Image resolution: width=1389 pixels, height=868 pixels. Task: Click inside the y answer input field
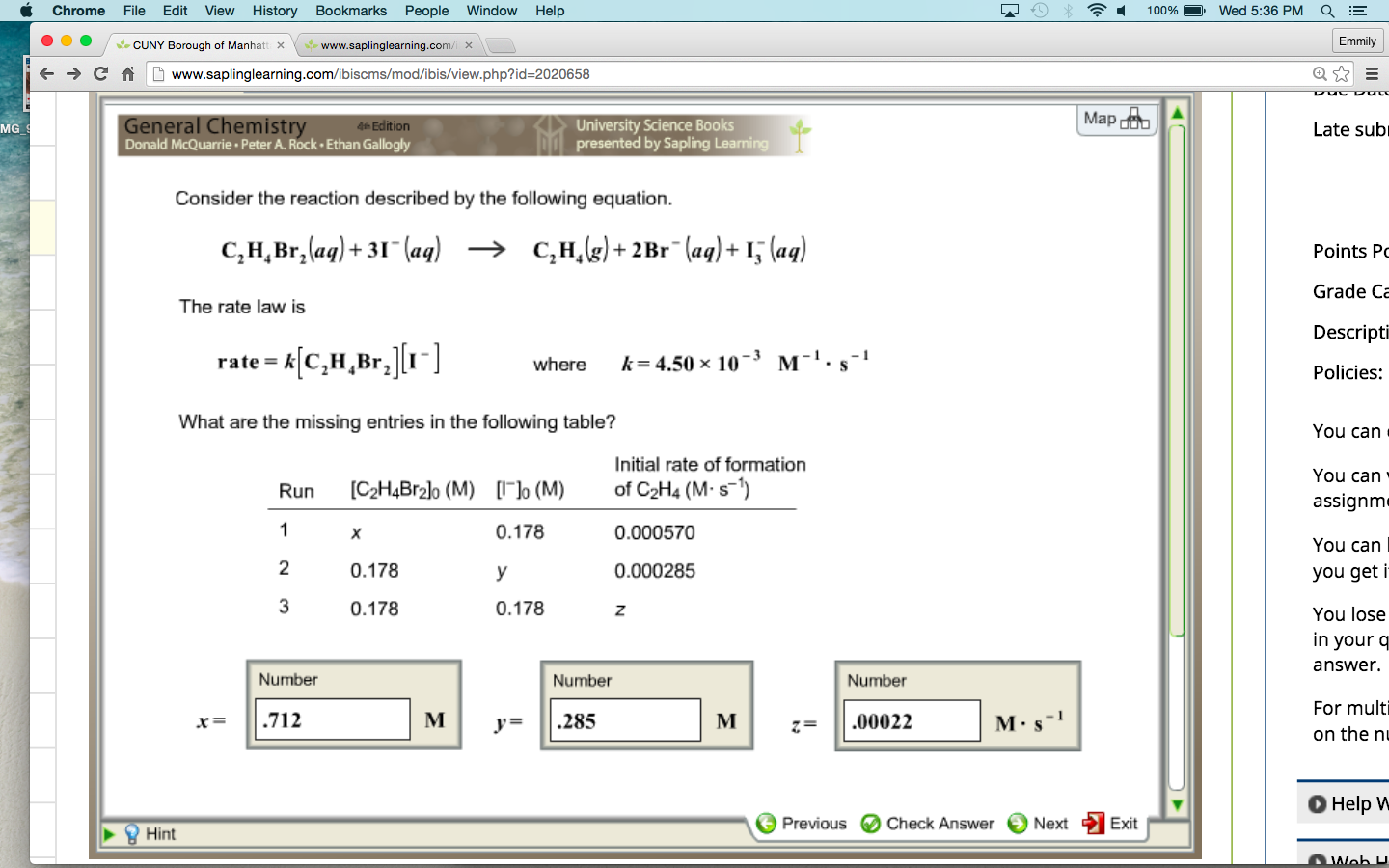pyautogui.click(x=623, y=719)
